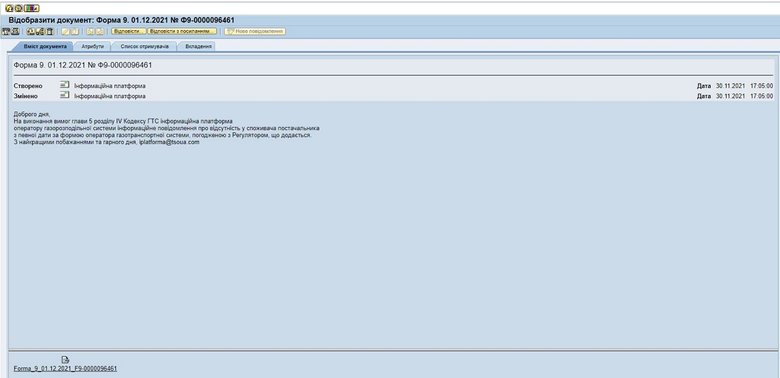
Task: Click the trash can delete icon
Action: (50, 31)
